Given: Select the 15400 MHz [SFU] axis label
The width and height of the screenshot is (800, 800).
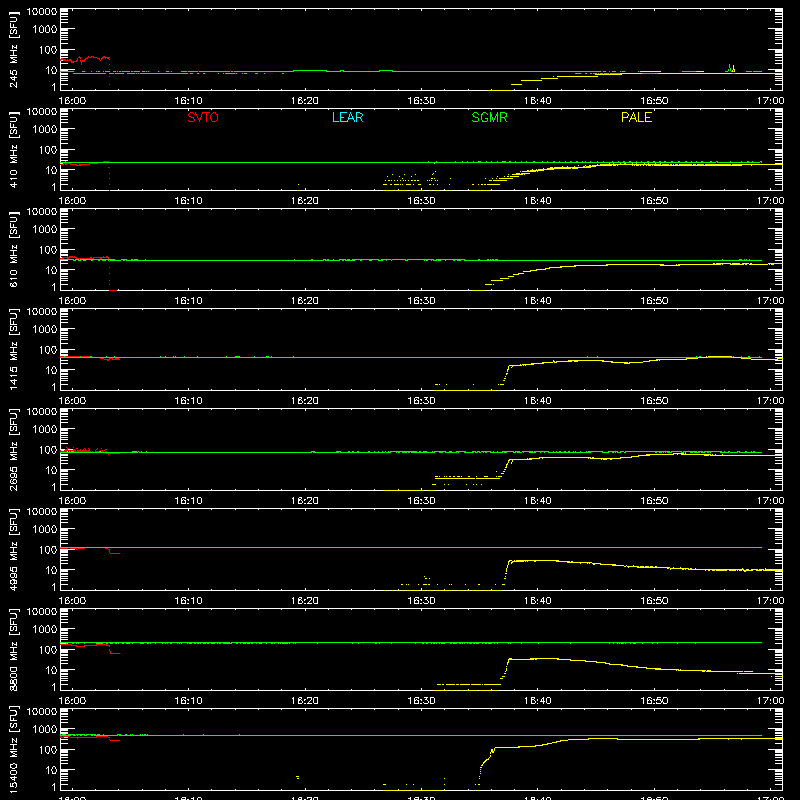Looking at the screenshot, I should pos(14,749).
